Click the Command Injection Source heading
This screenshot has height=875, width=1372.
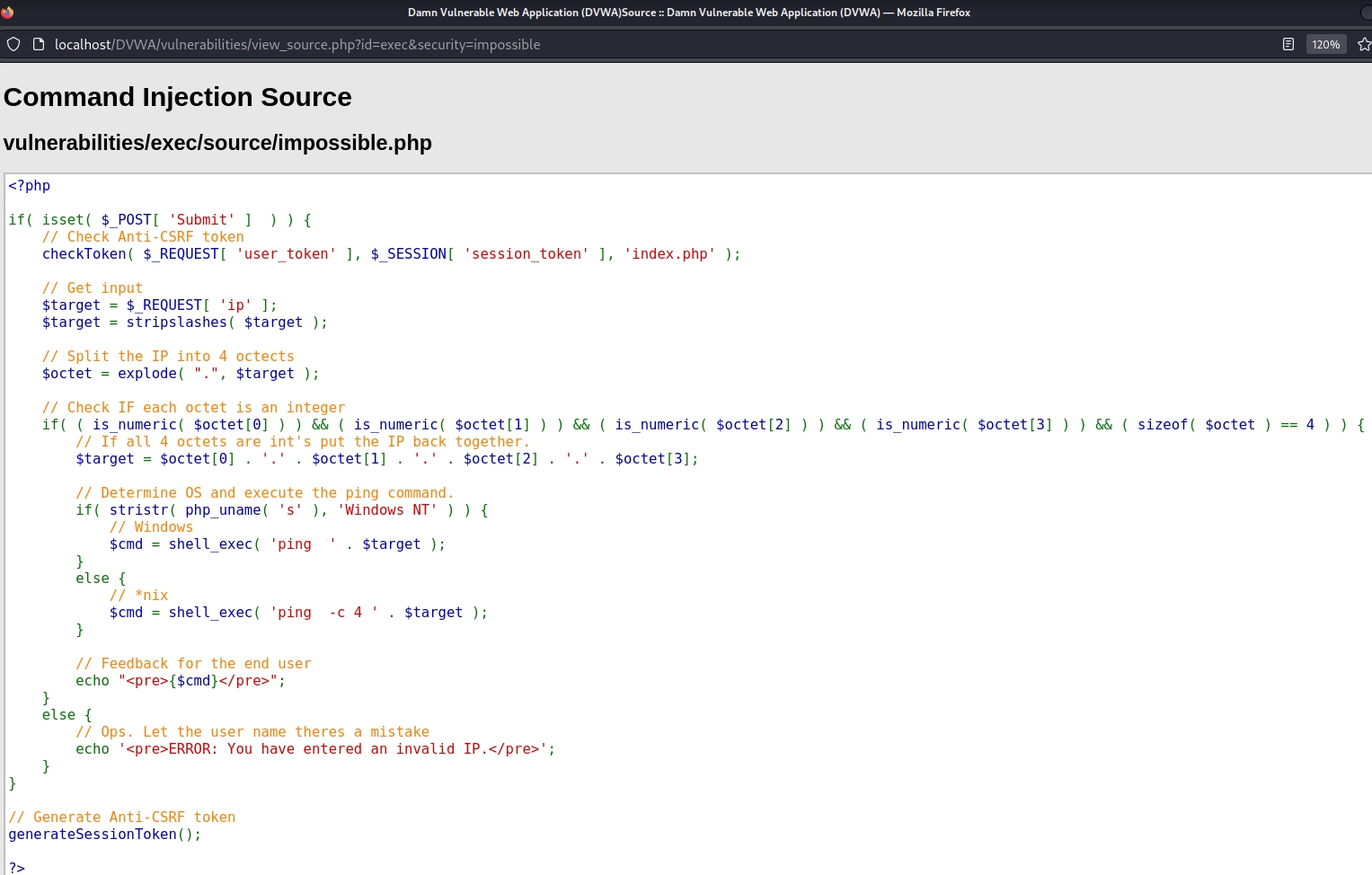click(x=178, y=97)
